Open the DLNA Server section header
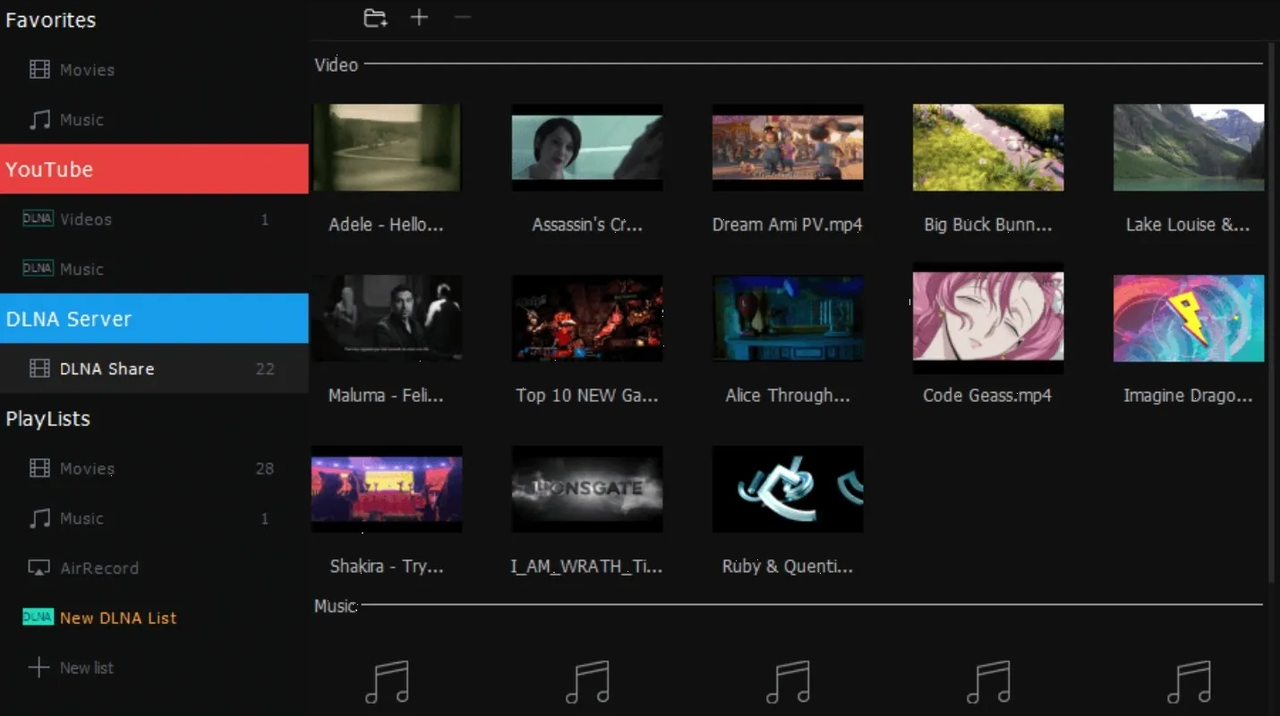 tap(154, 319)
